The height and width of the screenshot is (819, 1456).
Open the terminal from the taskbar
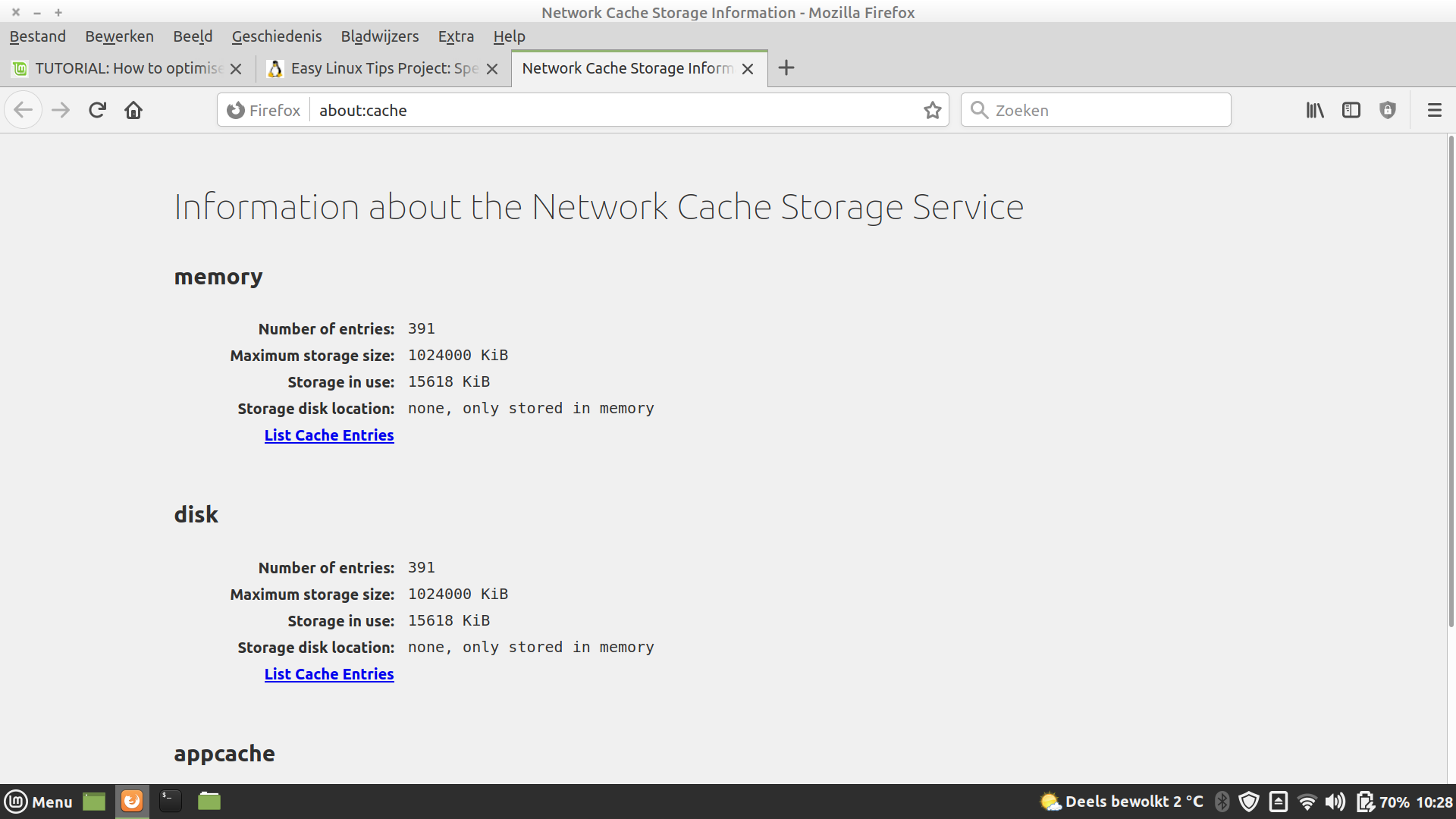[x=170, y=801]
